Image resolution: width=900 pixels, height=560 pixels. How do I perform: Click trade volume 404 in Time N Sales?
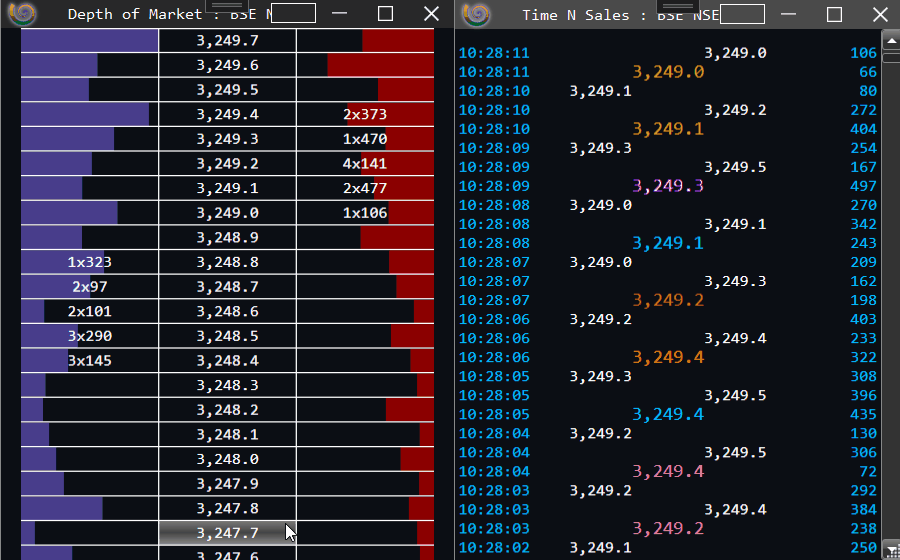point(863,129)
